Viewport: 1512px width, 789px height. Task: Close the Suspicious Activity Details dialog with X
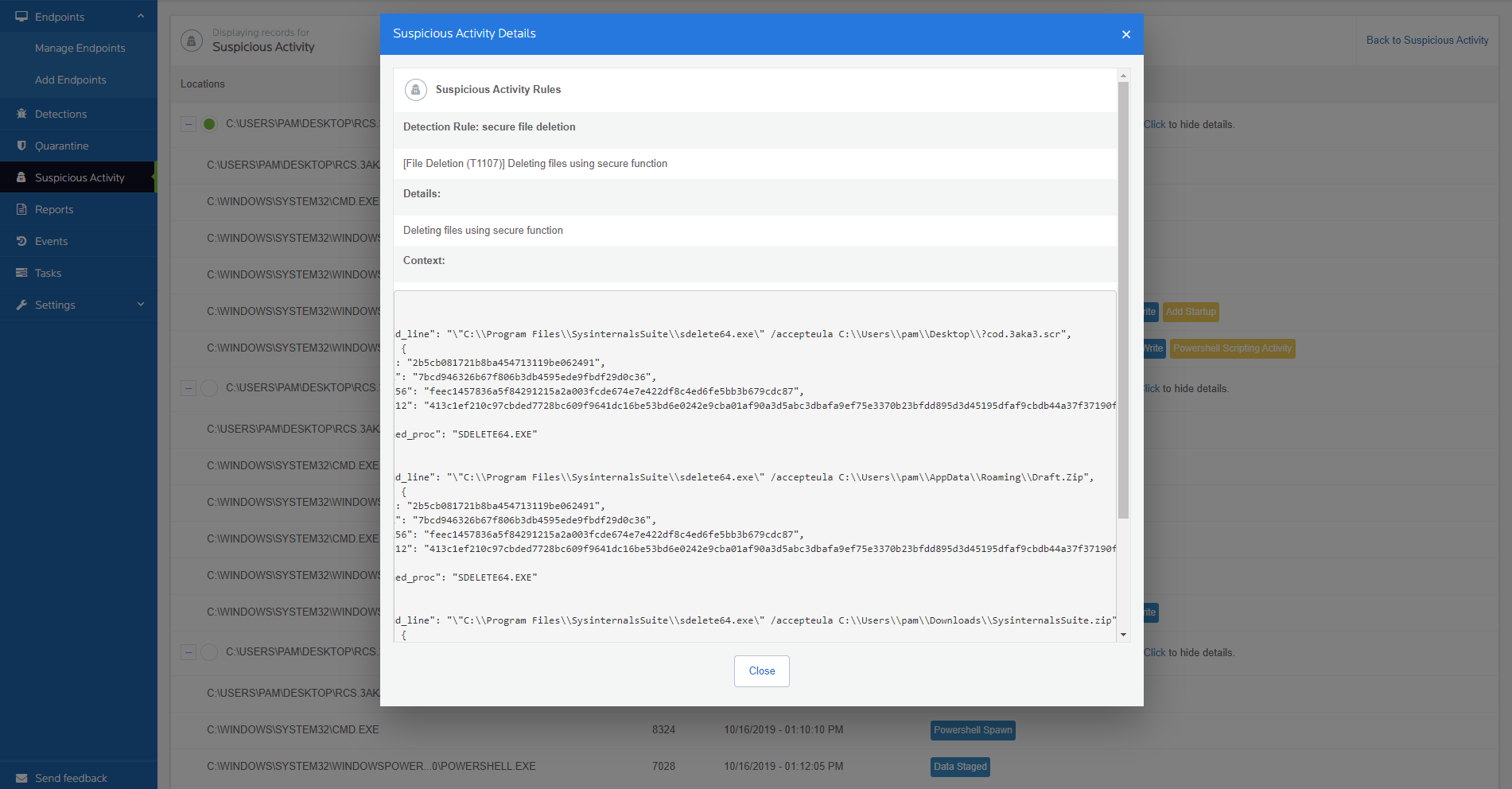coord(1126,34)
